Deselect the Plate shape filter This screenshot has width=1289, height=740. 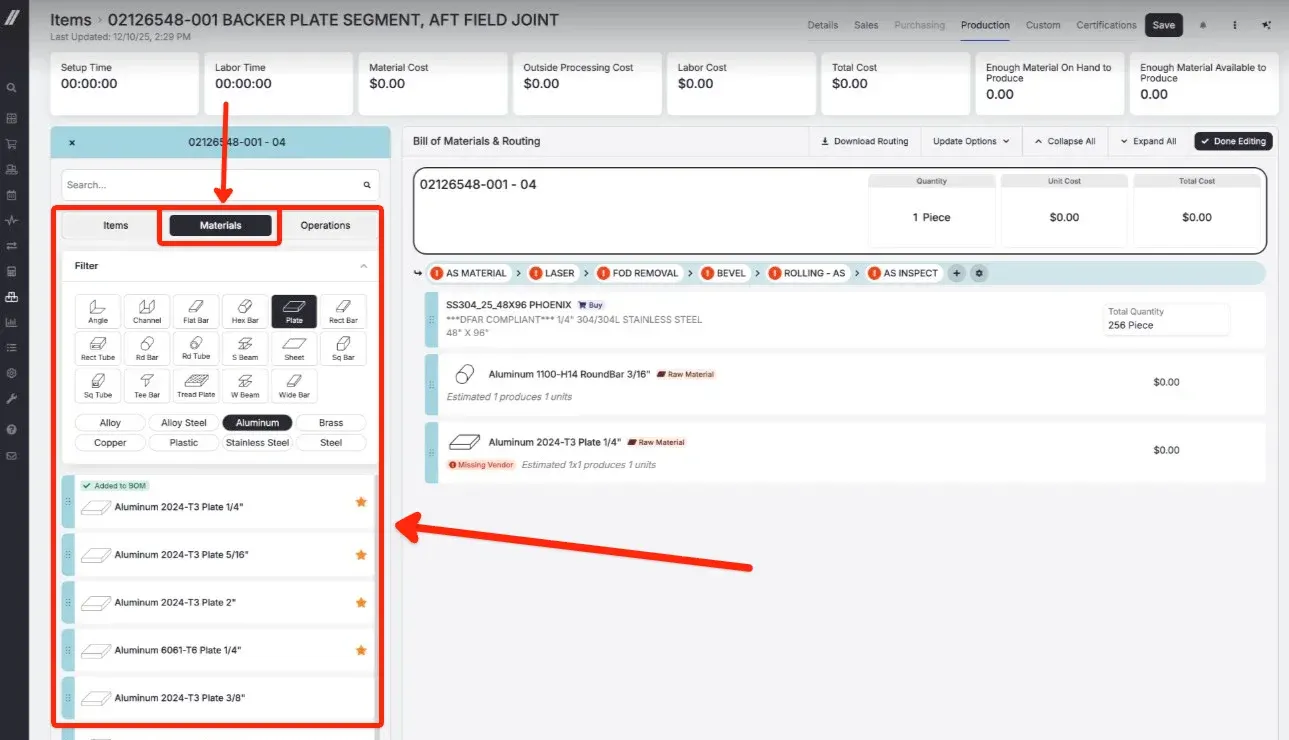coord(294,310)
